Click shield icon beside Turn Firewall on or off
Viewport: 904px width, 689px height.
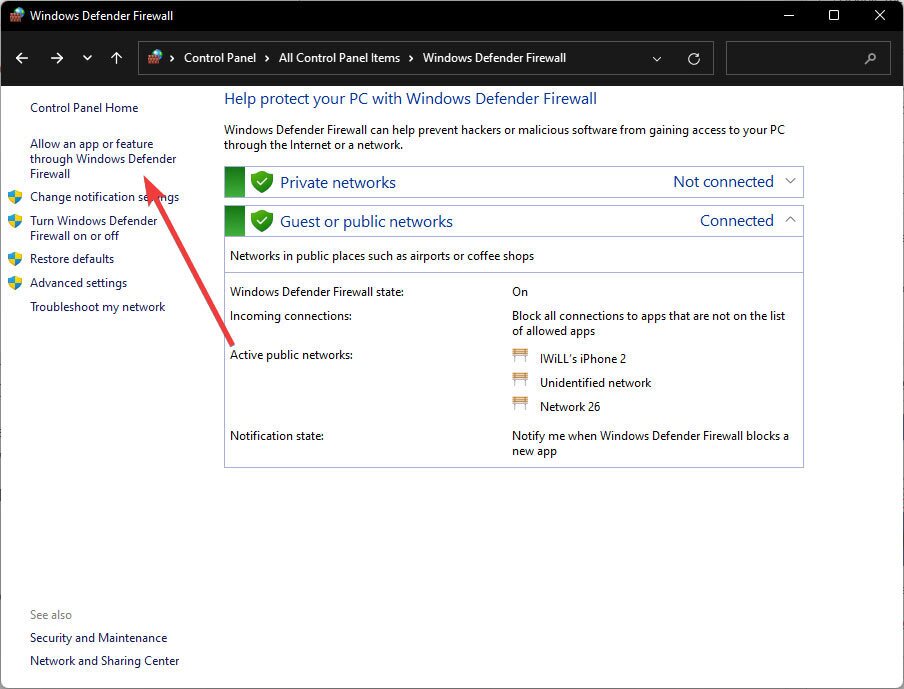pos(15,221)
